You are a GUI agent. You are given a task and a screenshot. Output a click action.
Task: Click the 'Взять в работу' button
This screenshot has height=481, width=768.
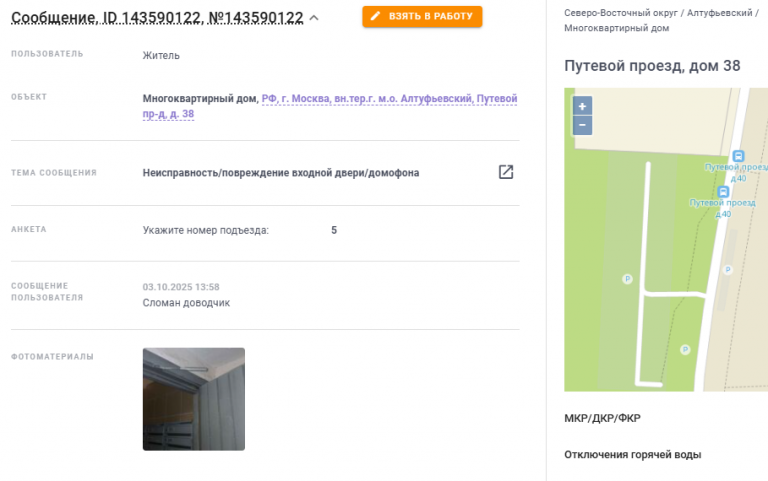422,16
